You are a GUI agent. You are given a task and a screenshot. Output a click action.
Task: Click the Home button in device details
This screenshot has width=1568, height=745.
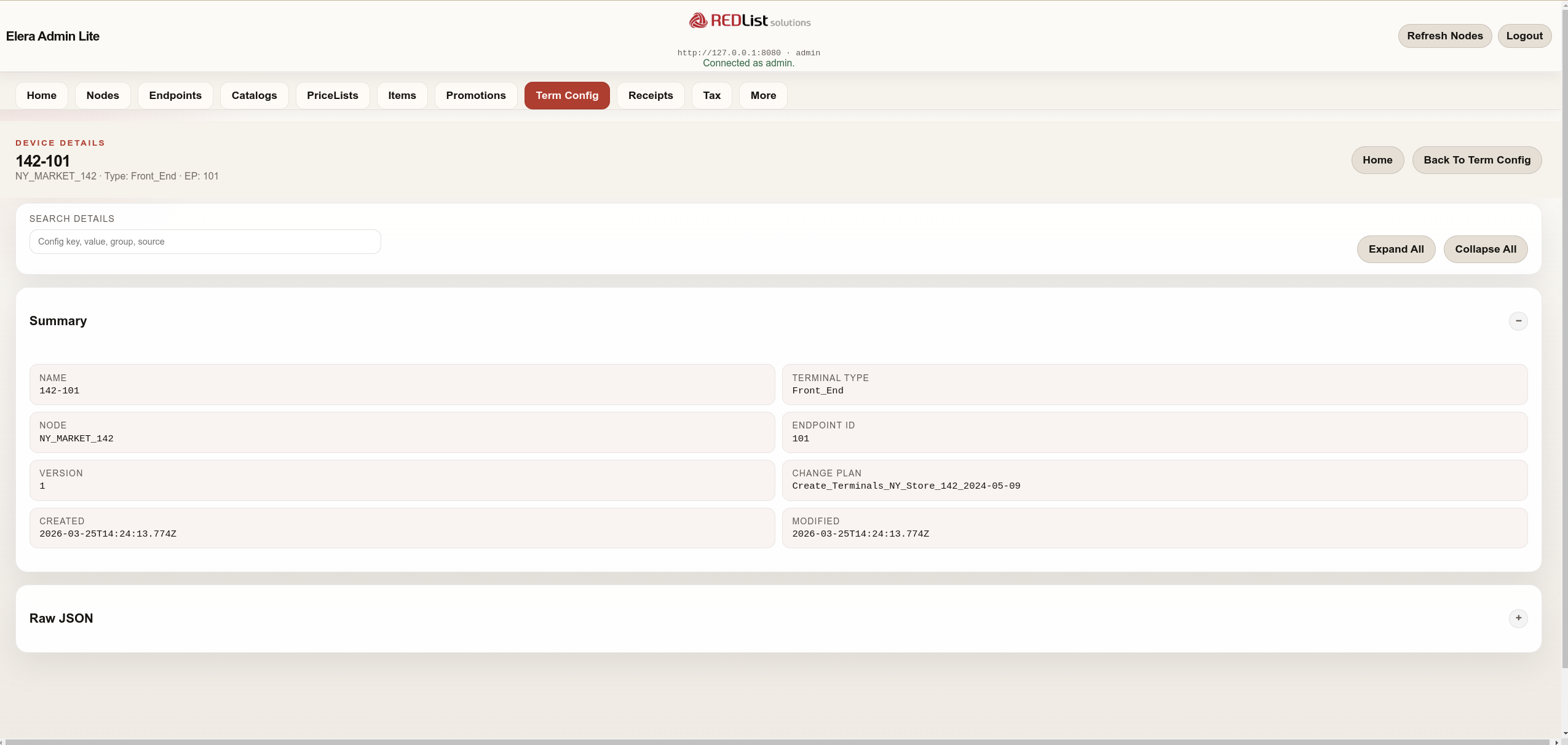pyautogui.click(x=1377, y=160)
